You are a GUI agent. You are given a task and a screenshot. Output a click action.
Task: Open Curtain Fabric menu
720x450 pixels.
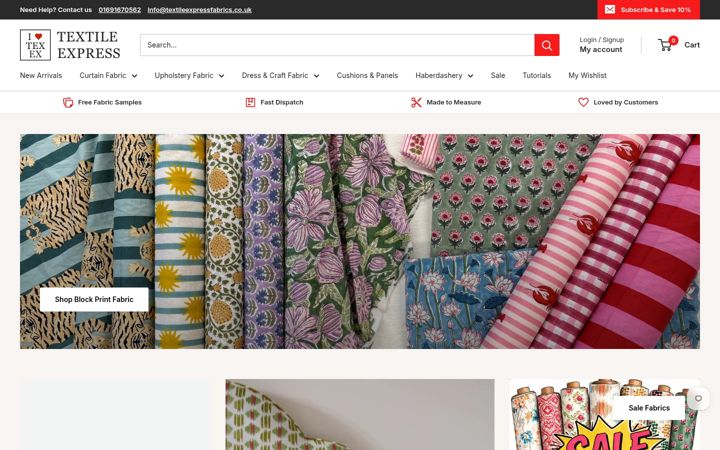pos(103,75)
